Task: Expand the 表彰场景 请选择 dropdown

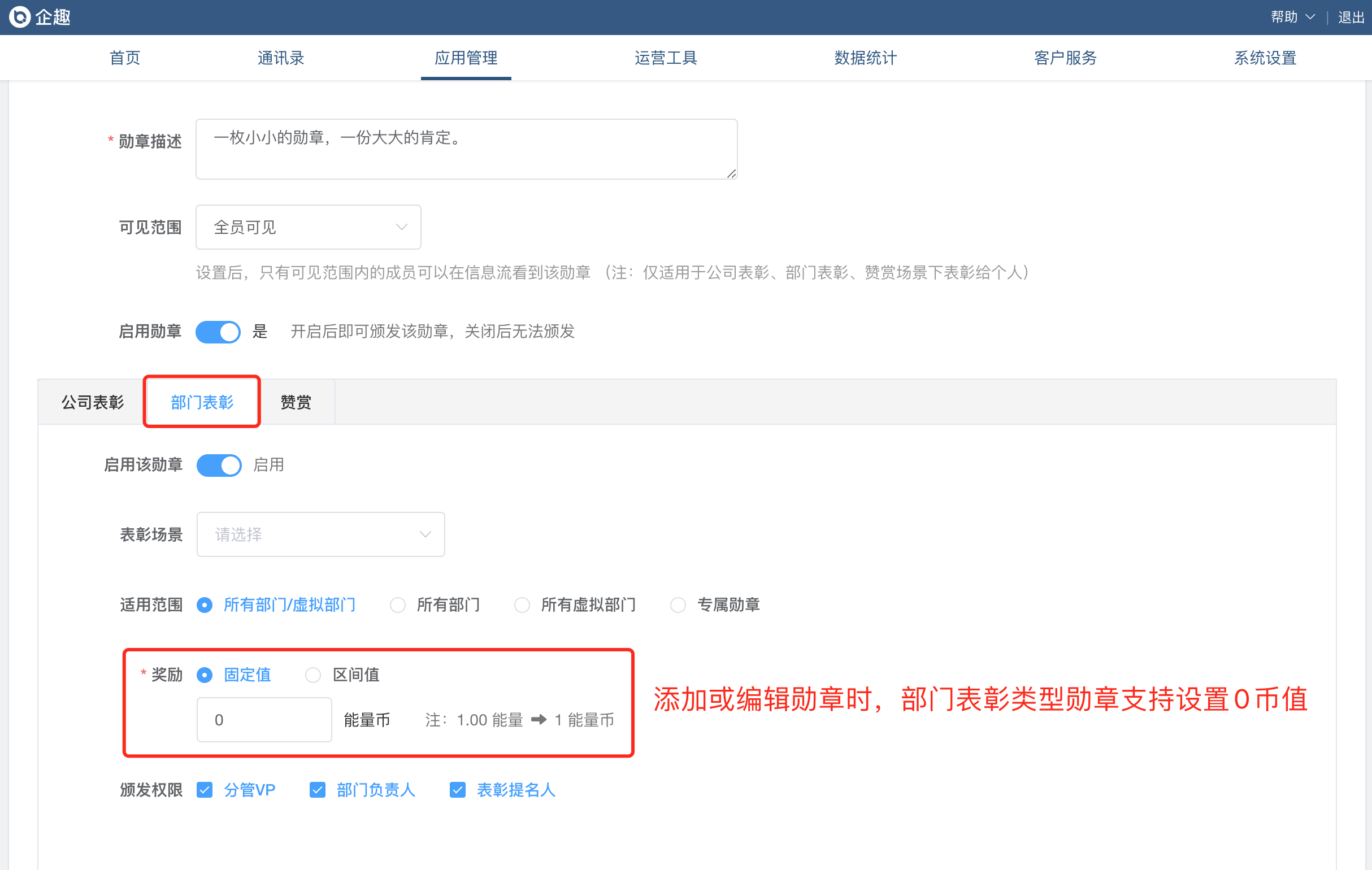Action: [x=321, y=534]
